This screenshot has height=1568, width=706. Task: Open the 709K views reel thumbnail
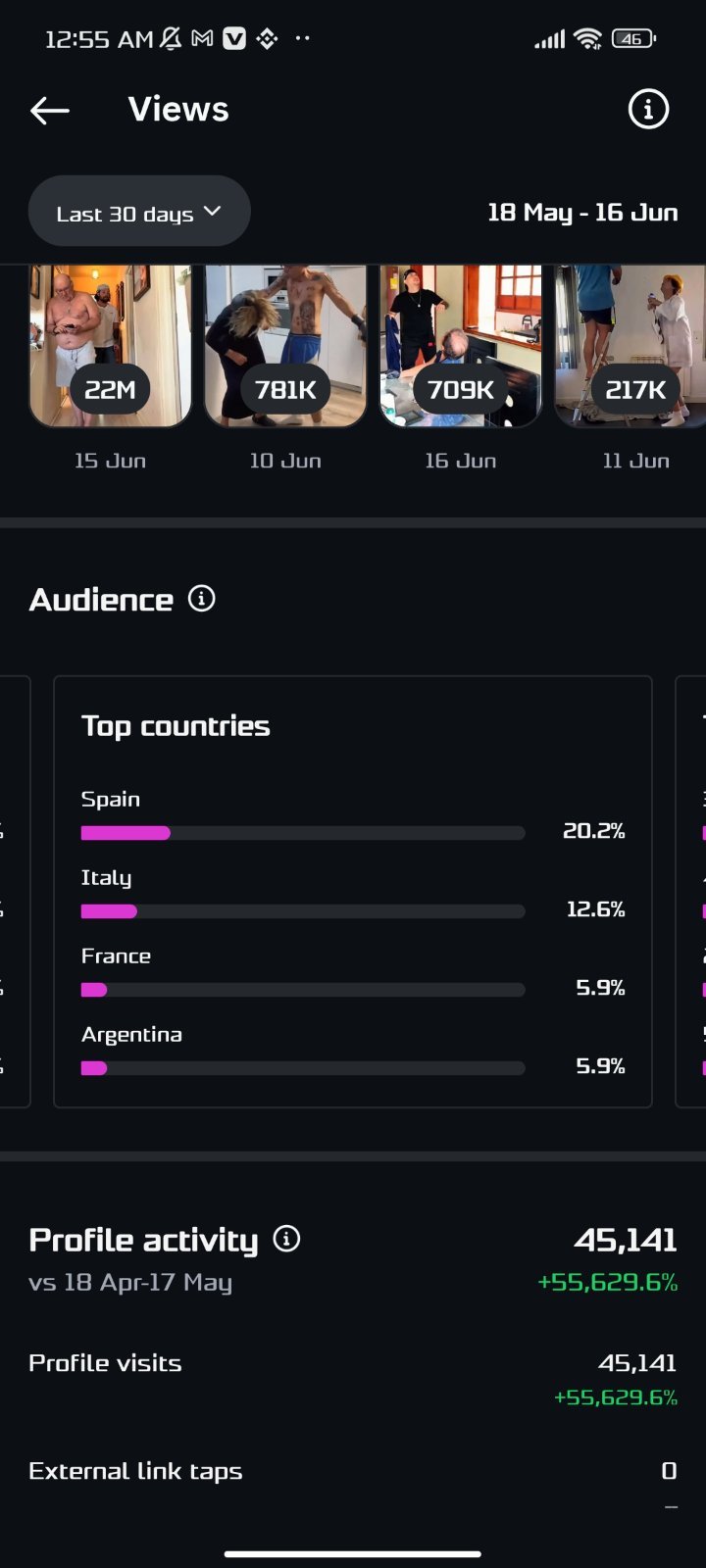(x=461, y=346)
